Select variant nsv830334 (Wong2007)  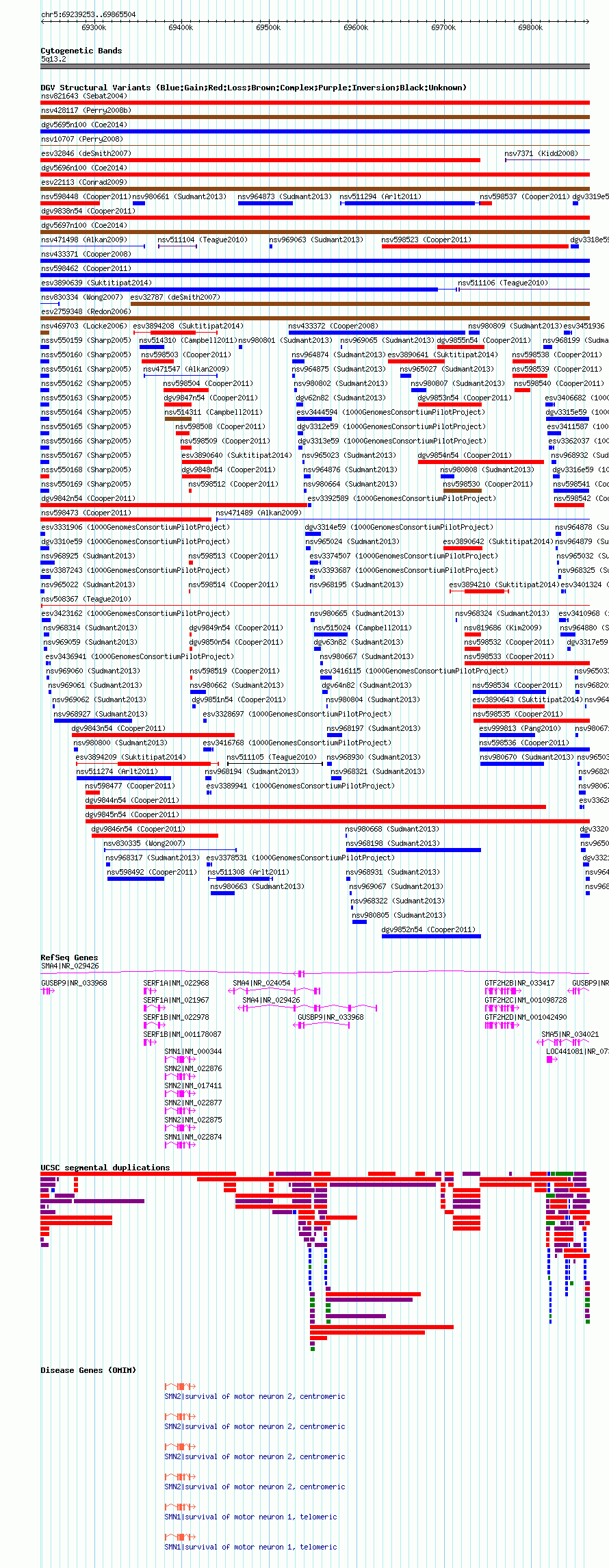82,297
